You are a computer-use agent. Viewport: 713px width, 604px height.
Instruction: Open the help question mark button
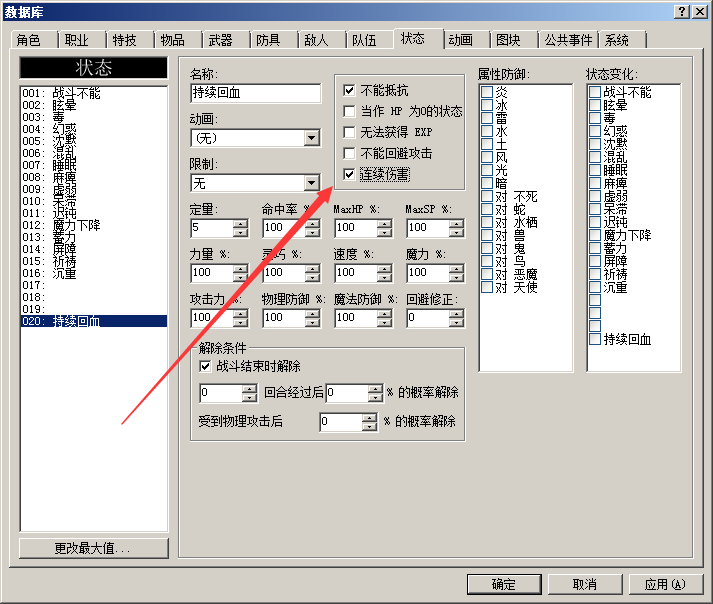pyautogui.click(x=681, y=12)
